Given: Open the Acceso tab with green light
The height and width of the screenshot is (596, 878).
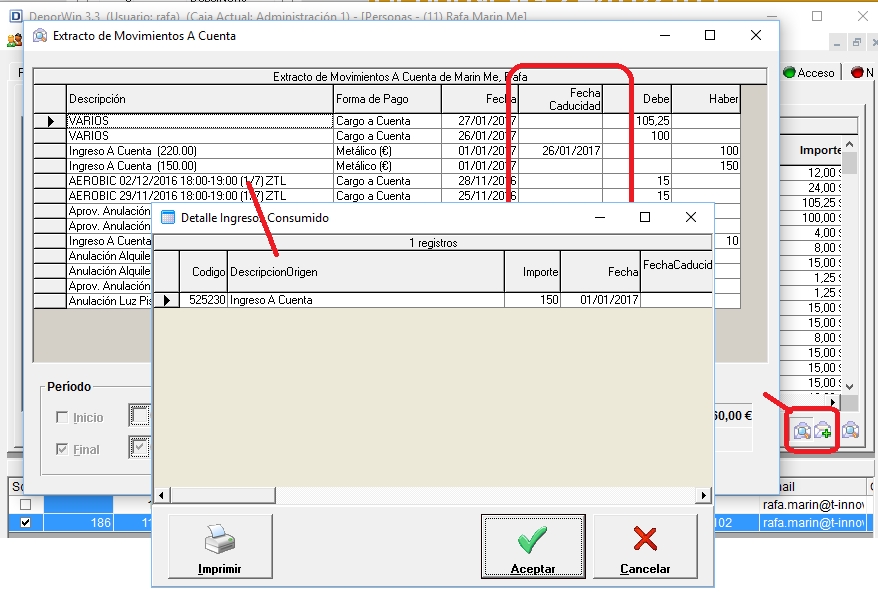Looking at the screenshot, I should (x=809, y=72).
